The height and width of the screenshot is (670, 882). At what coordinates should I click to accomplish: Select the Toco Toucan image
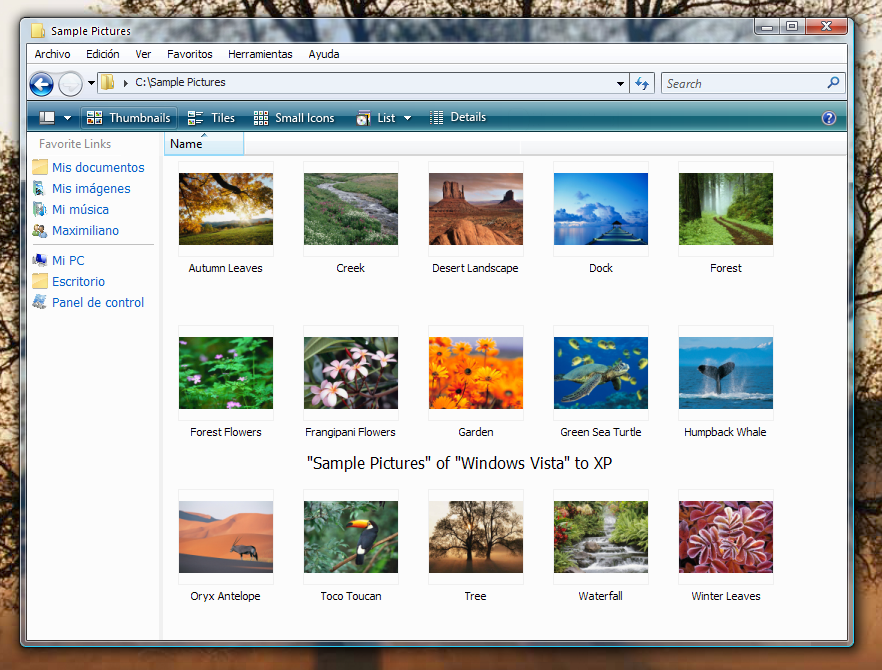point(350,537)
